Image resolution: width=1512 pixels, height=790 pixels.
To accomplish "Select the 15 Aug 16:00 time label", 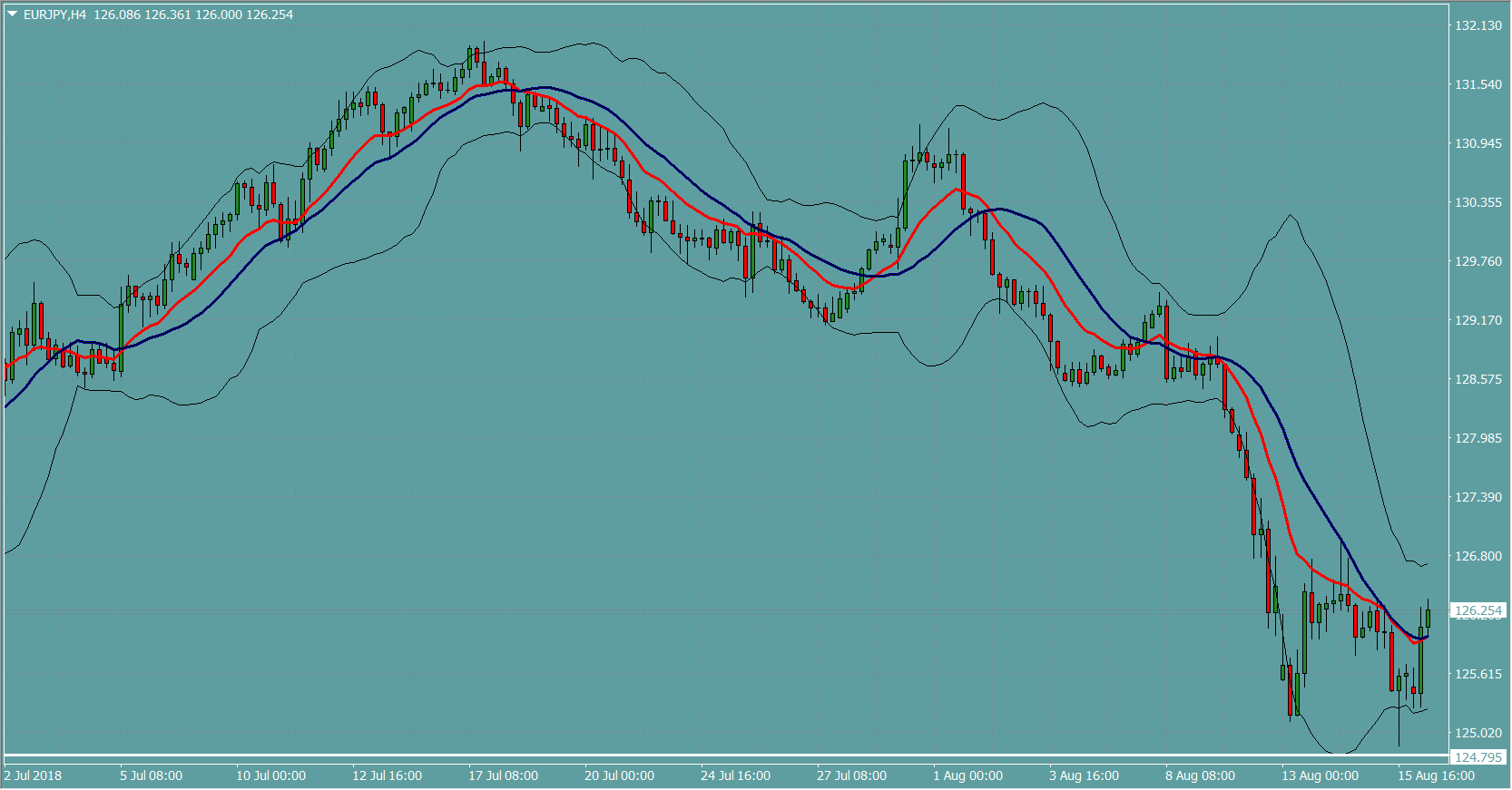I will [1436, 775].
